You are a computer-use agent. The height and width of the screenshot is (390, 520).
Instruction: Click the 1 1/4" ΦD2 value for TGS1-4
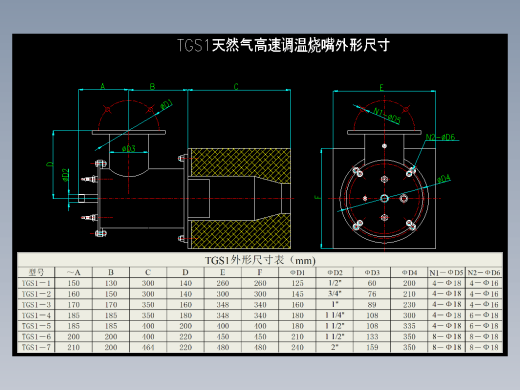coord(335,315)
